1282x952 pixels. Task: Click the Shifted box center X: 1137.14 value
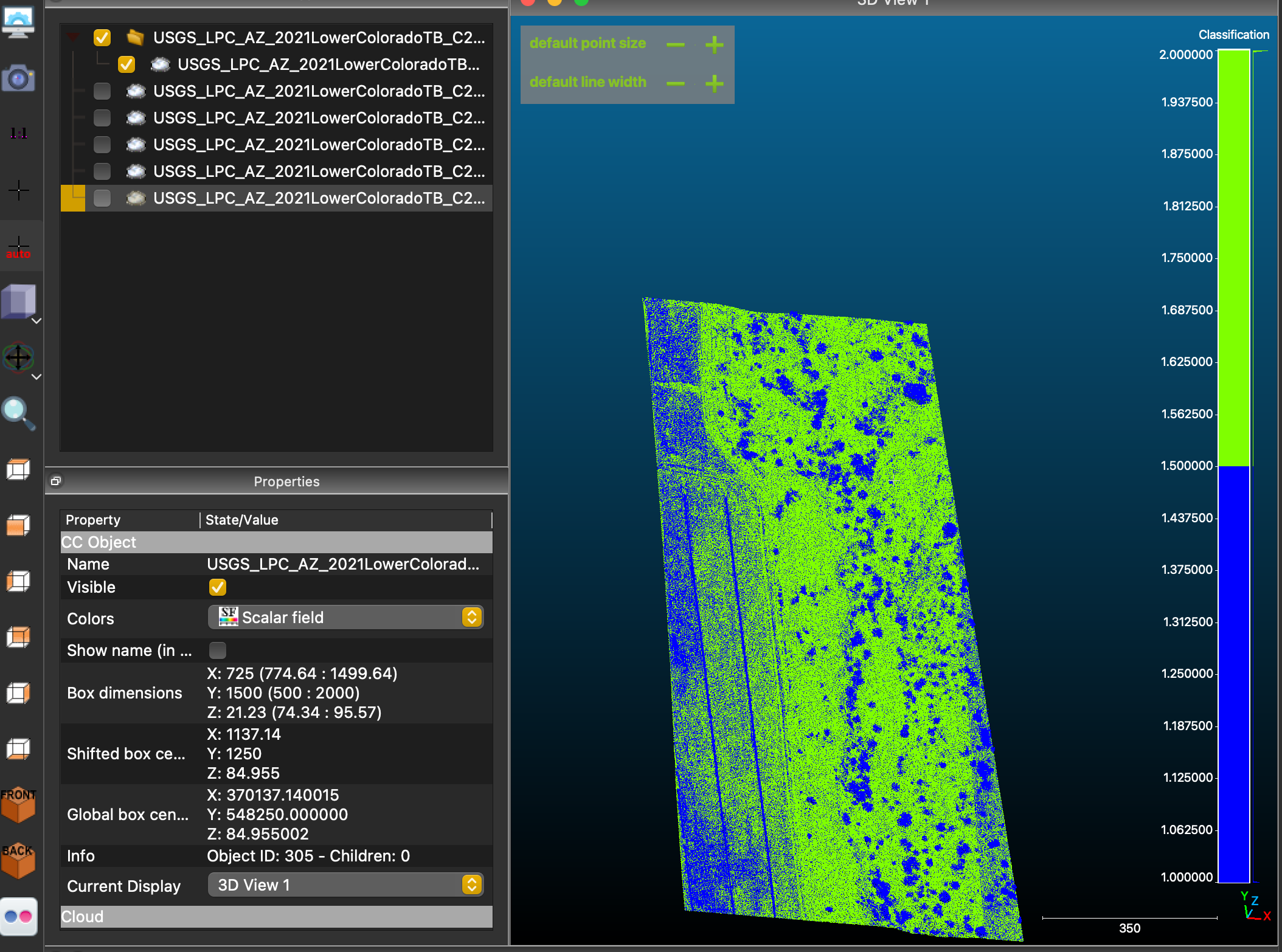click(244, 734)
